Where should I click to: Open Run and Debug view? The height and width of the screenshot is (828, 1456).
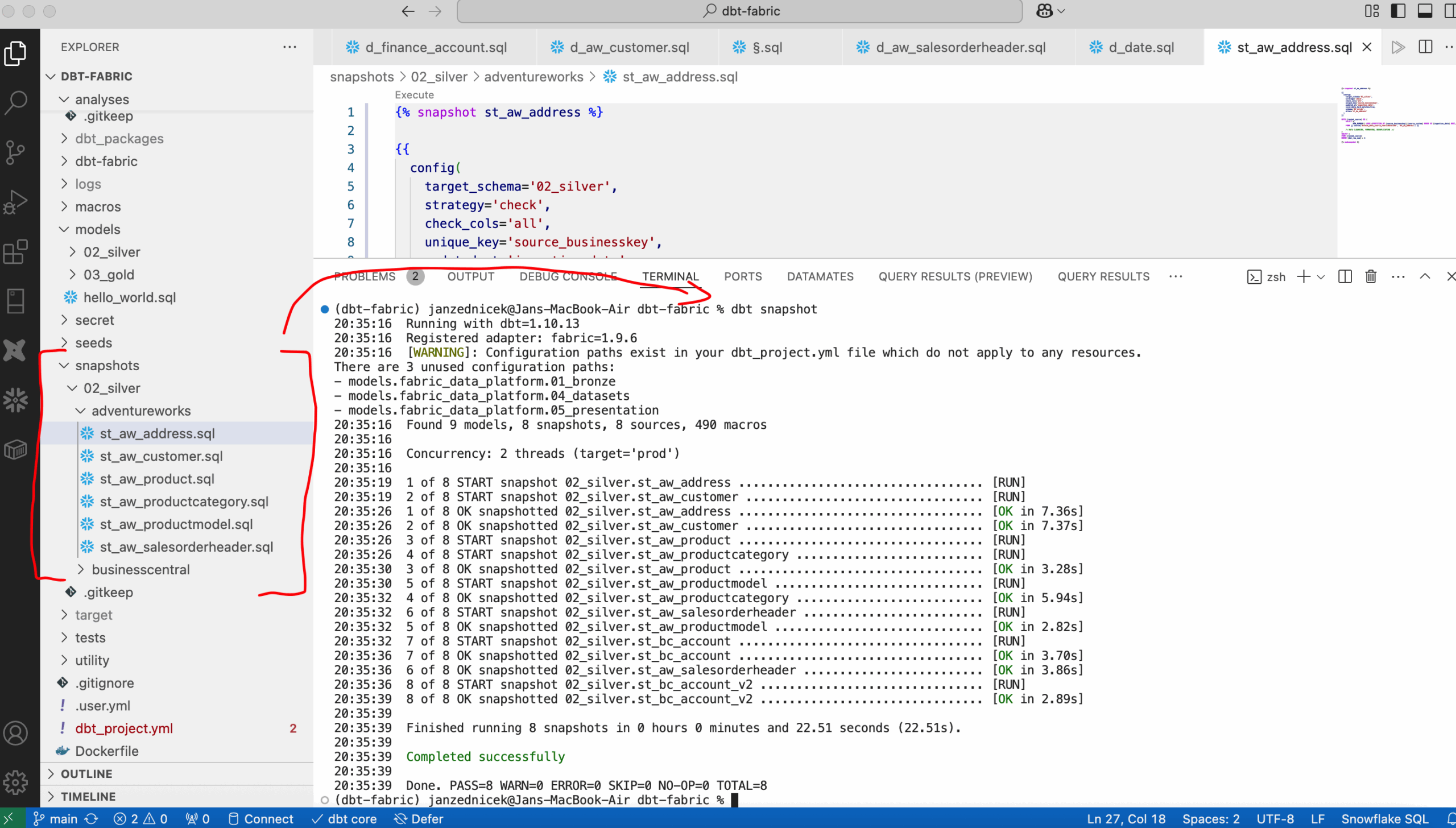pyautogui.click(x=15, y=202)
